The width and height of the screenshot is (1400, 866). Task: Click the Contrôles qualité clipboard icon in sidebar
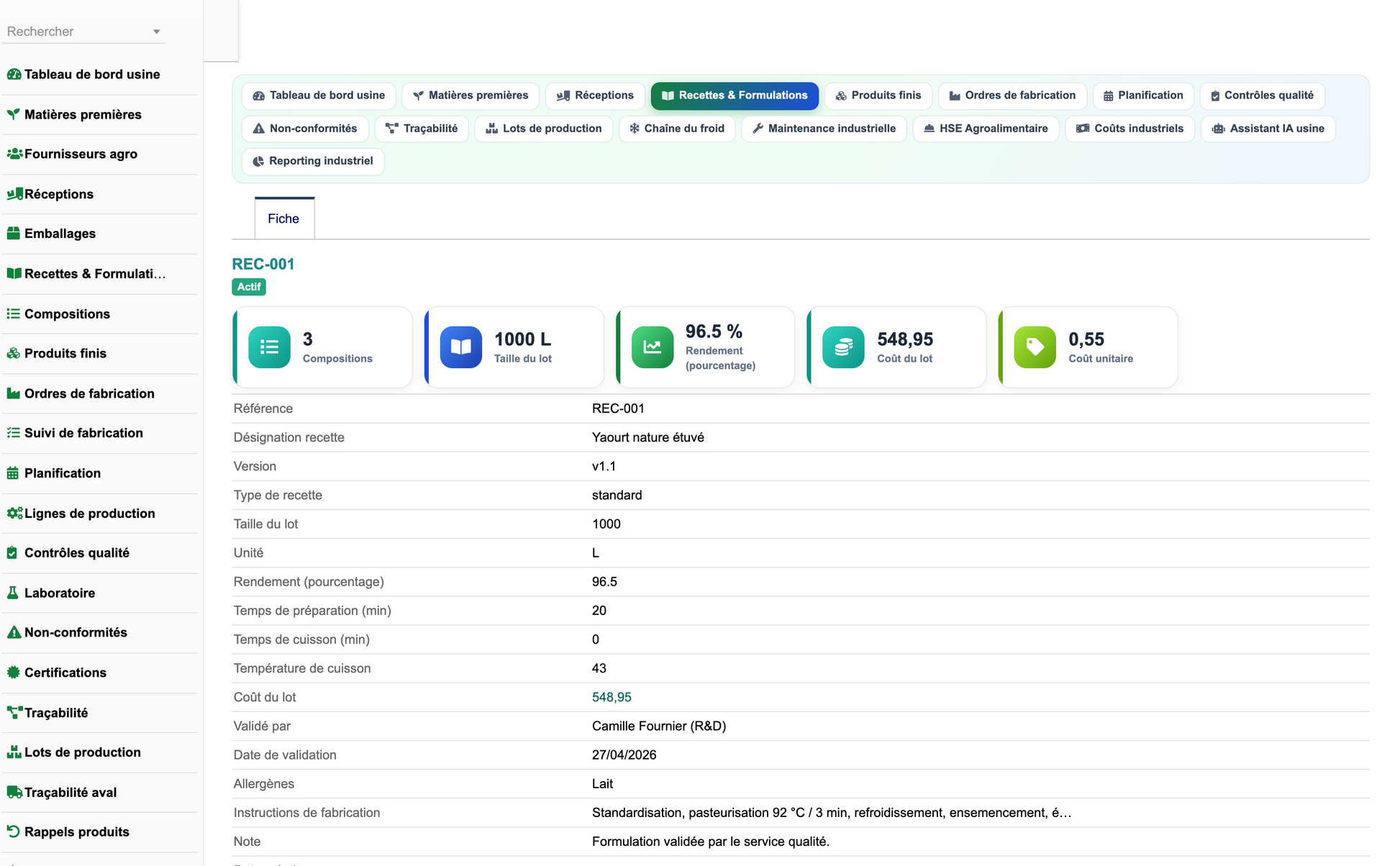point(12,553)
